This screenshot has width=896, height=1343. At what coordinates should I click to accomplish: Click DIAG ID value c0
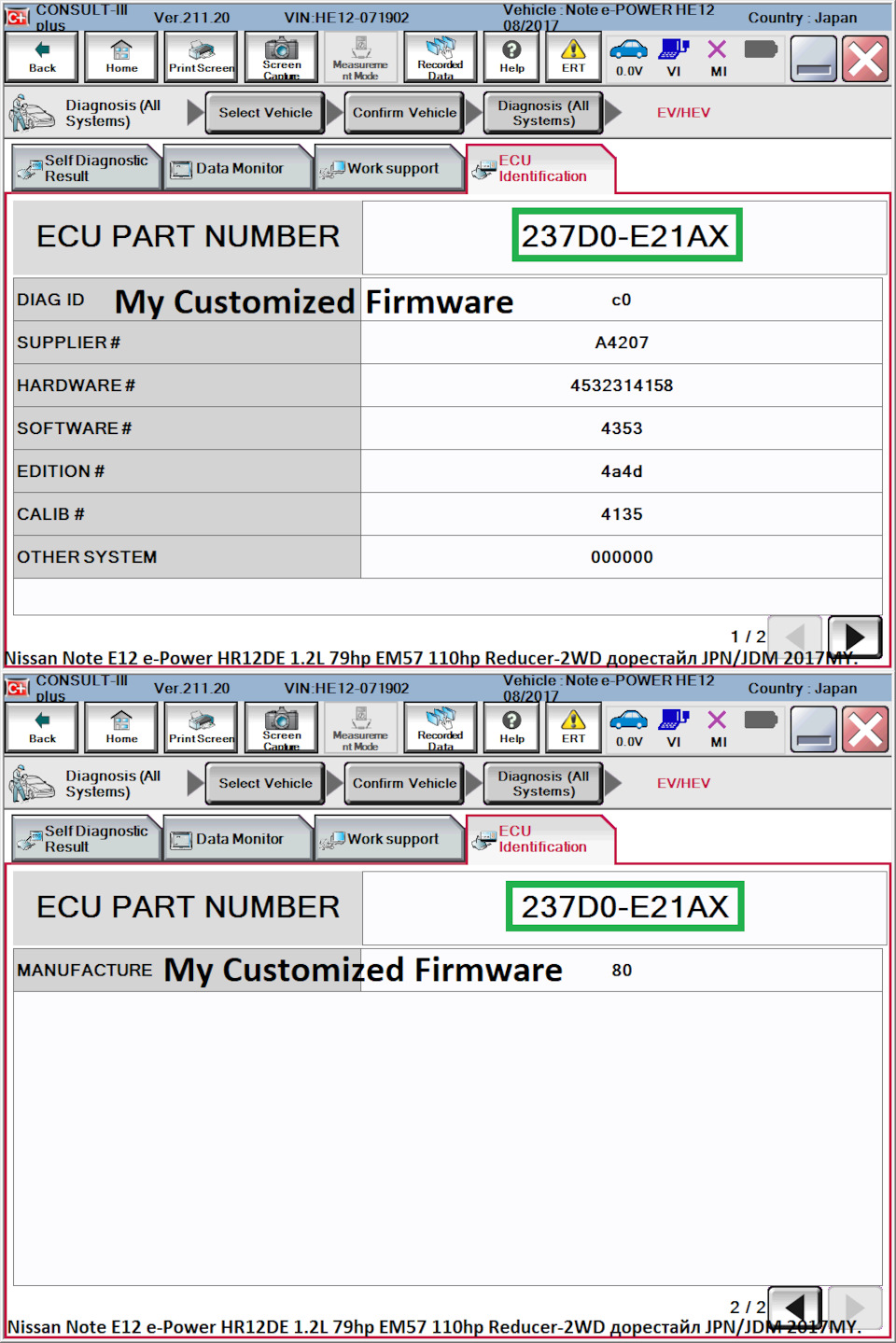coord(622,300)
